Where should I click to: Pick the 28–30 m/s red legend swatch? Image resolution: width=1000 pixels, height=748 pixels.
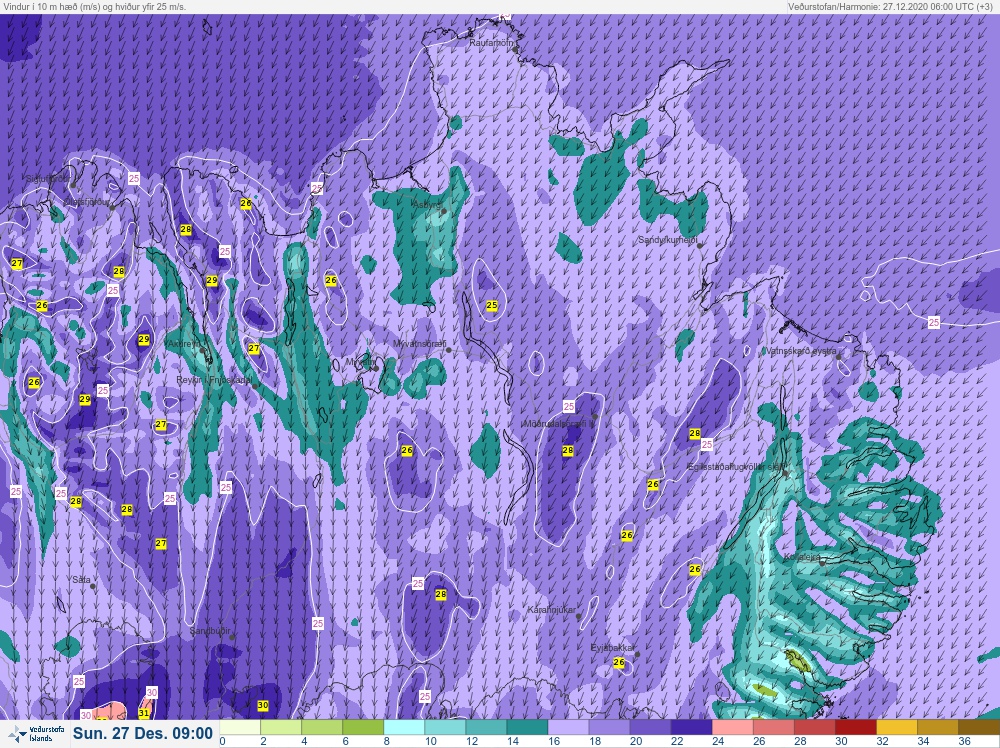point(815,728)
